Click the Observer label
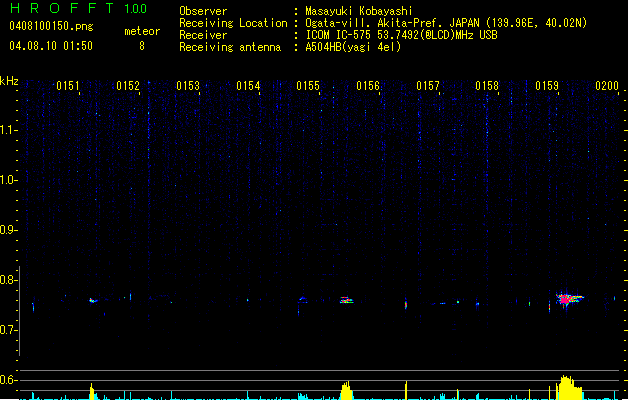This screenshot has width=629, height=400. pyautogui.click(x=203, y=11)
